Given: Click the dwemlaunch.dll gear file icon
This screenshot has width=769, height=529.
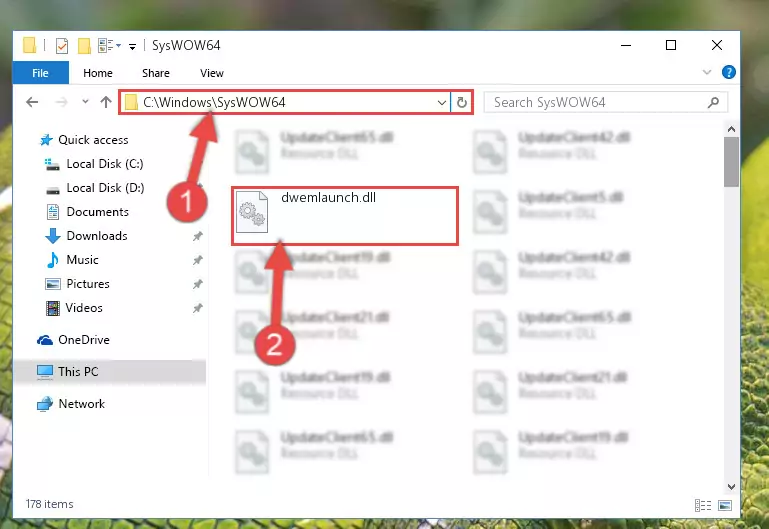Looking at the screenshot, I should 252,212.
